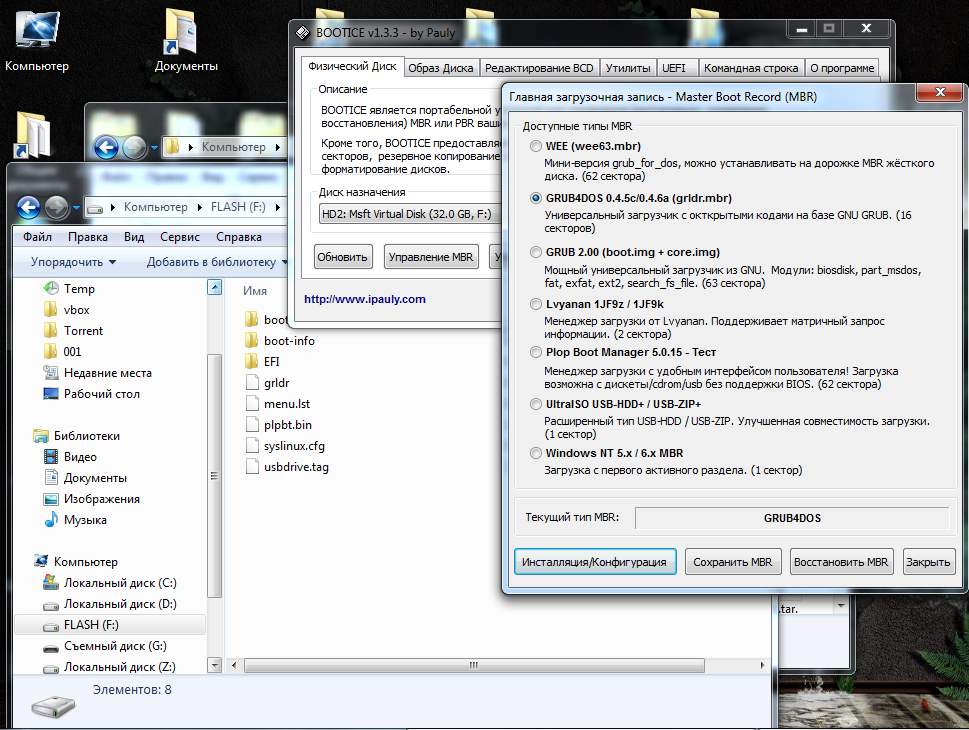
Task: Click the back arrow in FLASH explorer window
Action: 29,207
